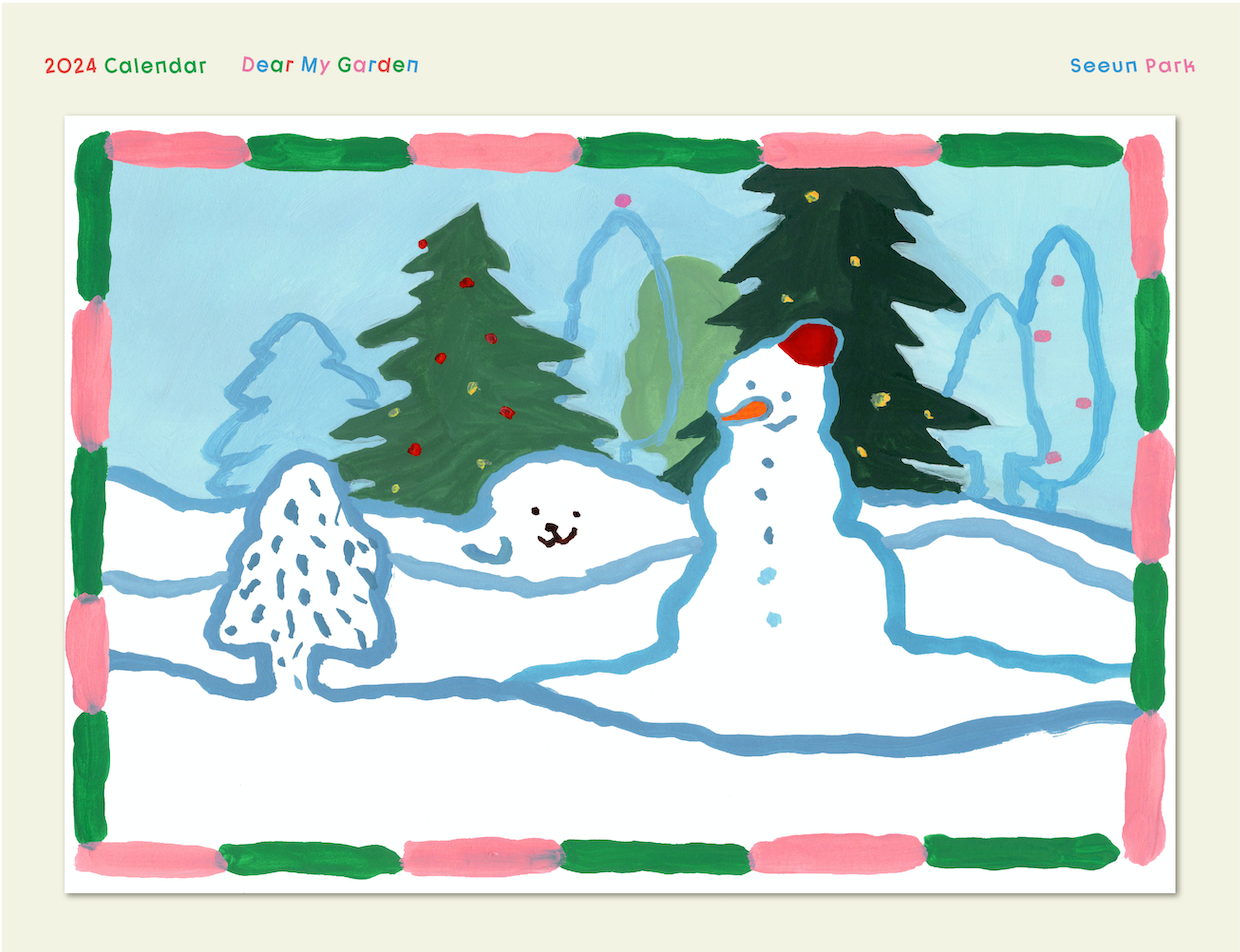
Task: Click the snowman's lowest light blue button
Action: point(773,618)
